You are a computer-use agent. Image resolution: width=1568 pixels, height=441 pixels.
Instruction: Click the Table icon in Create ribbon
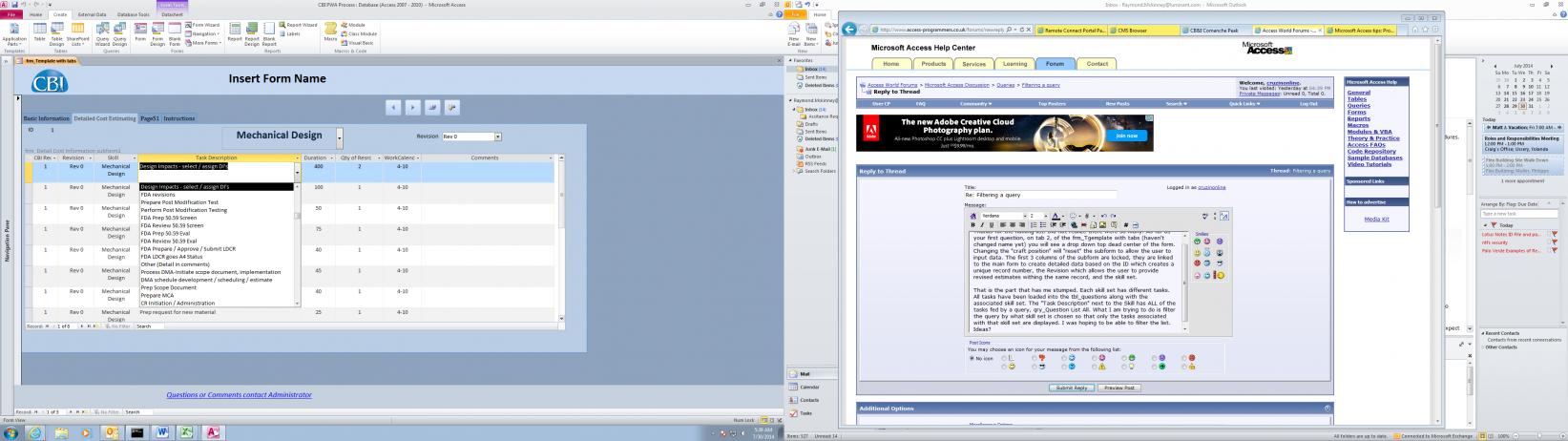(x=40, y=34)
